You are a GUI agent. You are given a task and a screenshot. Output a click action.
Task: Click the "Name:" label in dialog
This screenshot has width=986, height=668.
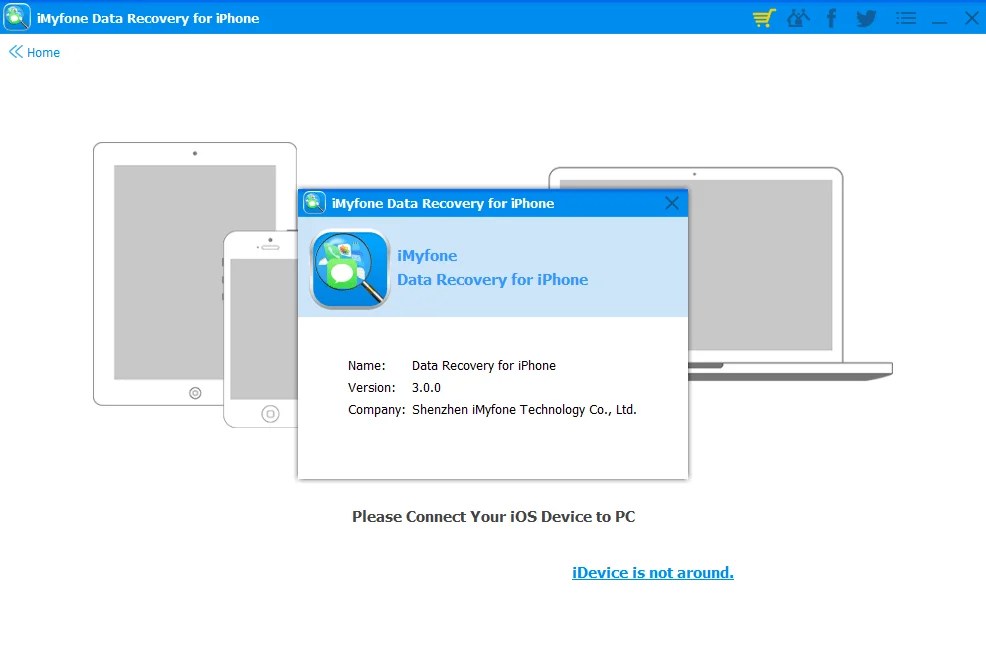pyautogui.click(x=367, y=365)
